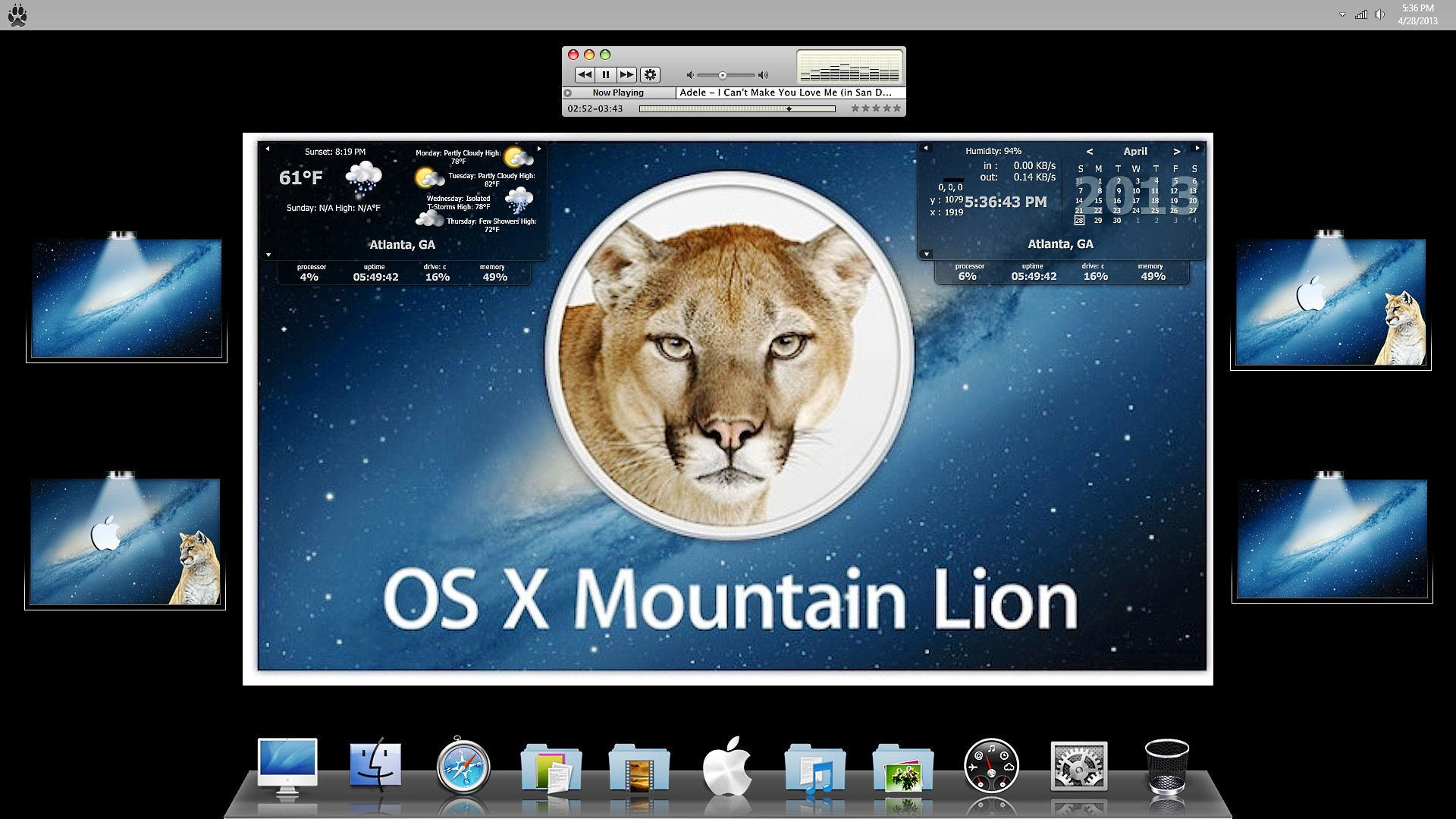Image resolution: width=1456 pixels, height=819 pixels.
Task: Launch Safari compass dock icon
Action: [x=463, y=767]
